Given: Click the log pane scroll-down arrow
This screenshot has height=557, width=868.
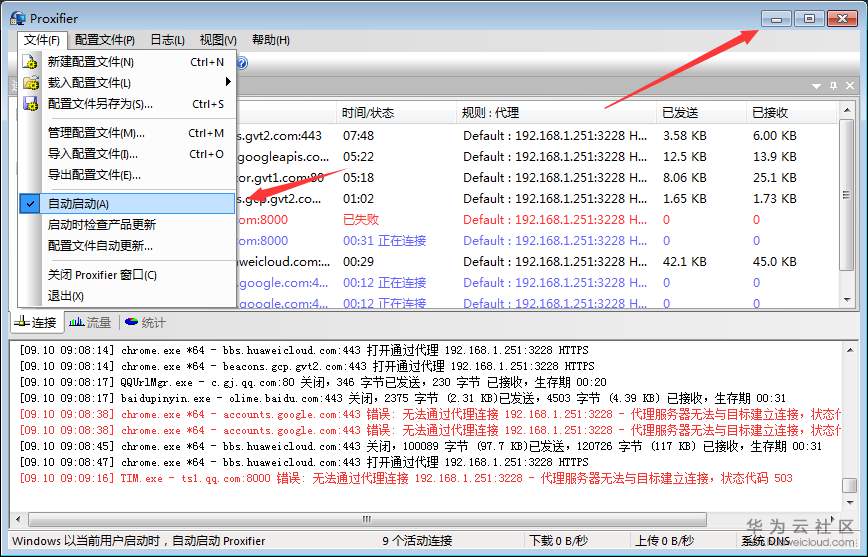Looking at the screenshot, I should coord(850,502).
